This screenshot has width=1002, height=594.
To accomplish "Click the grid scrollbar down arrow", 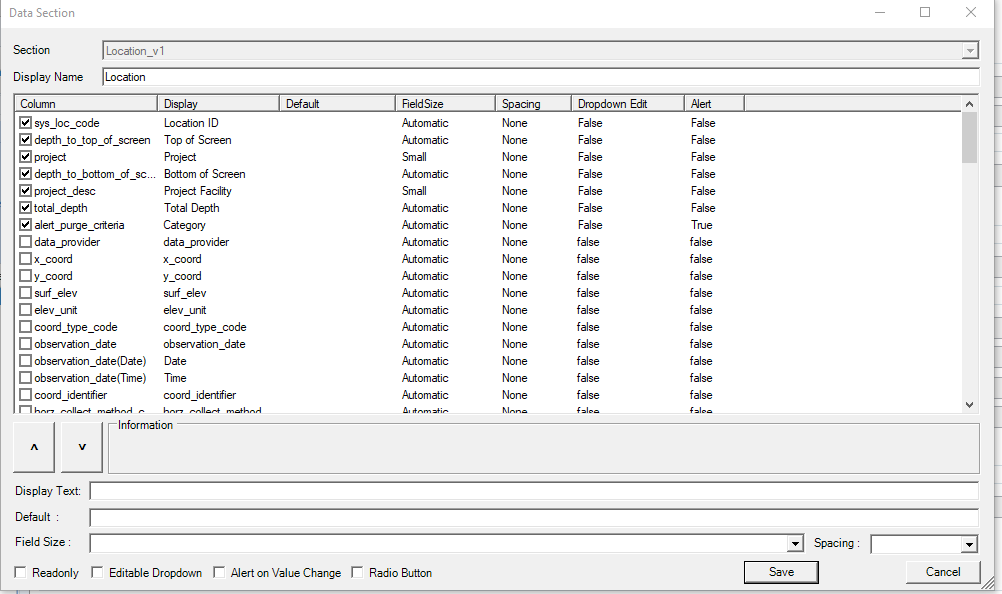I will 969,404.
